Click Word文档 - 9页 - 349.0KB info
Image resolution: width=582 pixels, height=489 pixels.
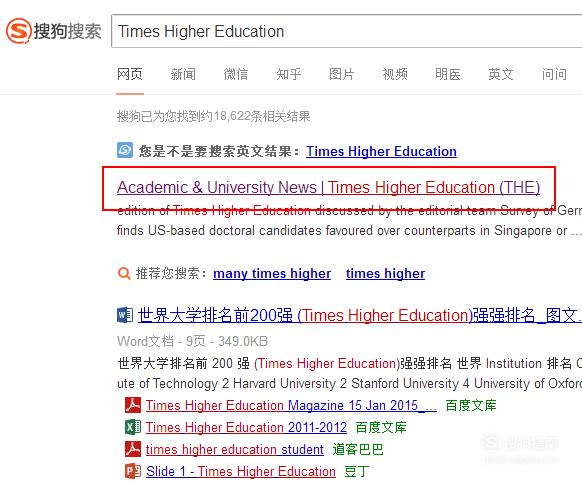click(x=192, y=341)
